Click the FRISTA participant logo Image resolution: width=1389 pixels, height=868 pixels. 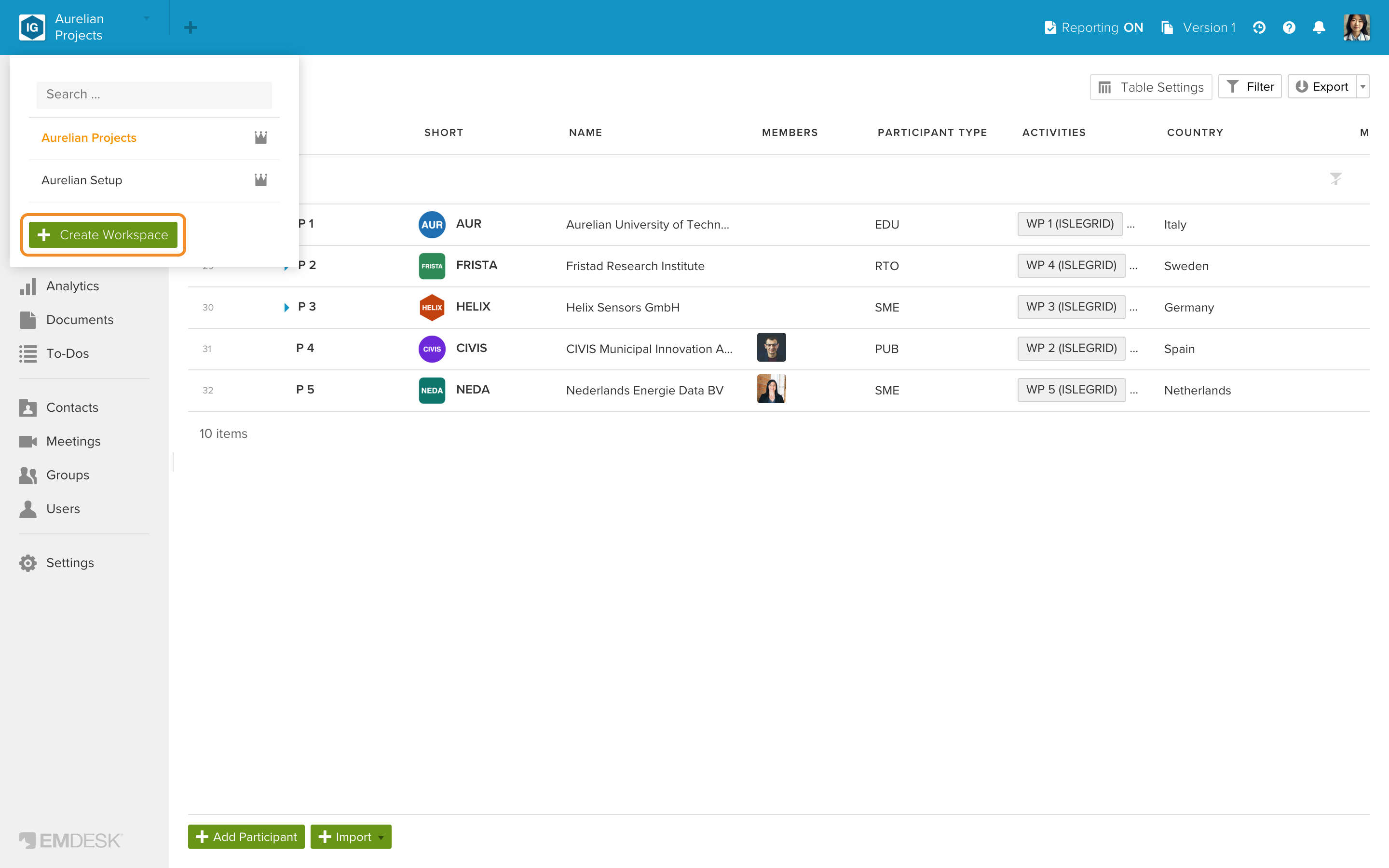[x=432, y=266]
